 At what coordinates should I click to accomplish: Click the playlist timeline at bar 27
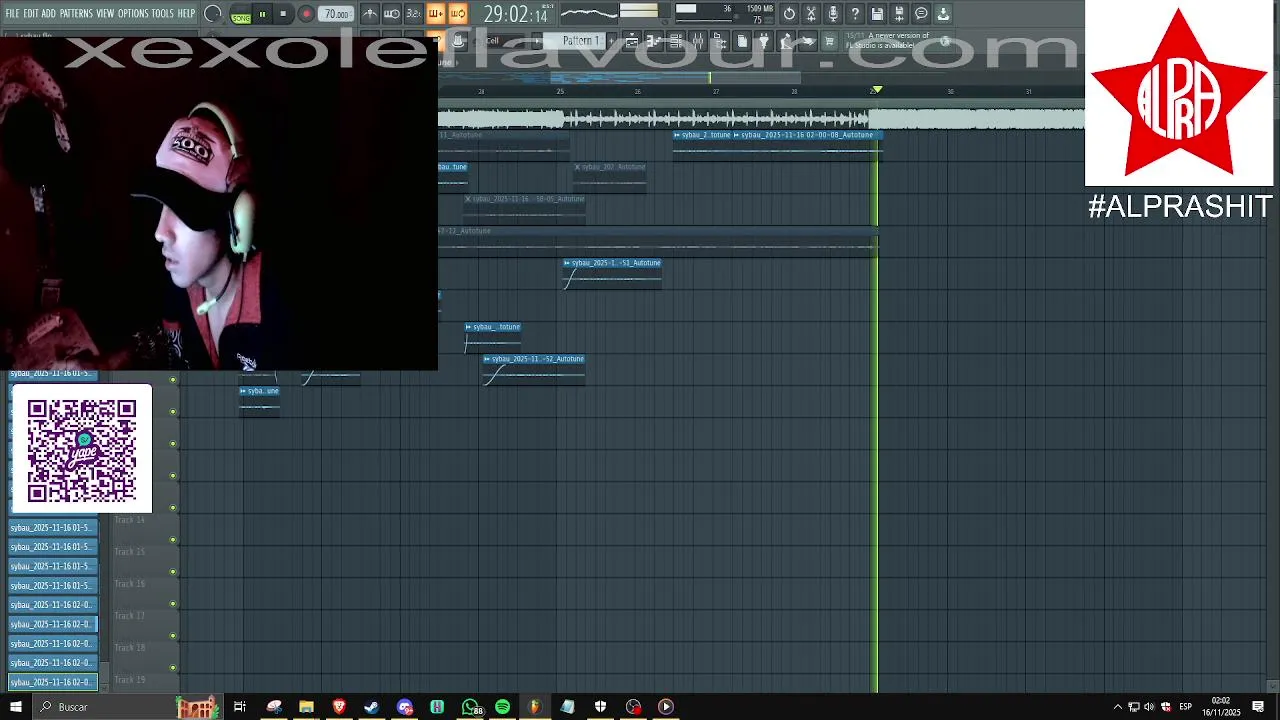pyautogui.click(x=716, y=91)
